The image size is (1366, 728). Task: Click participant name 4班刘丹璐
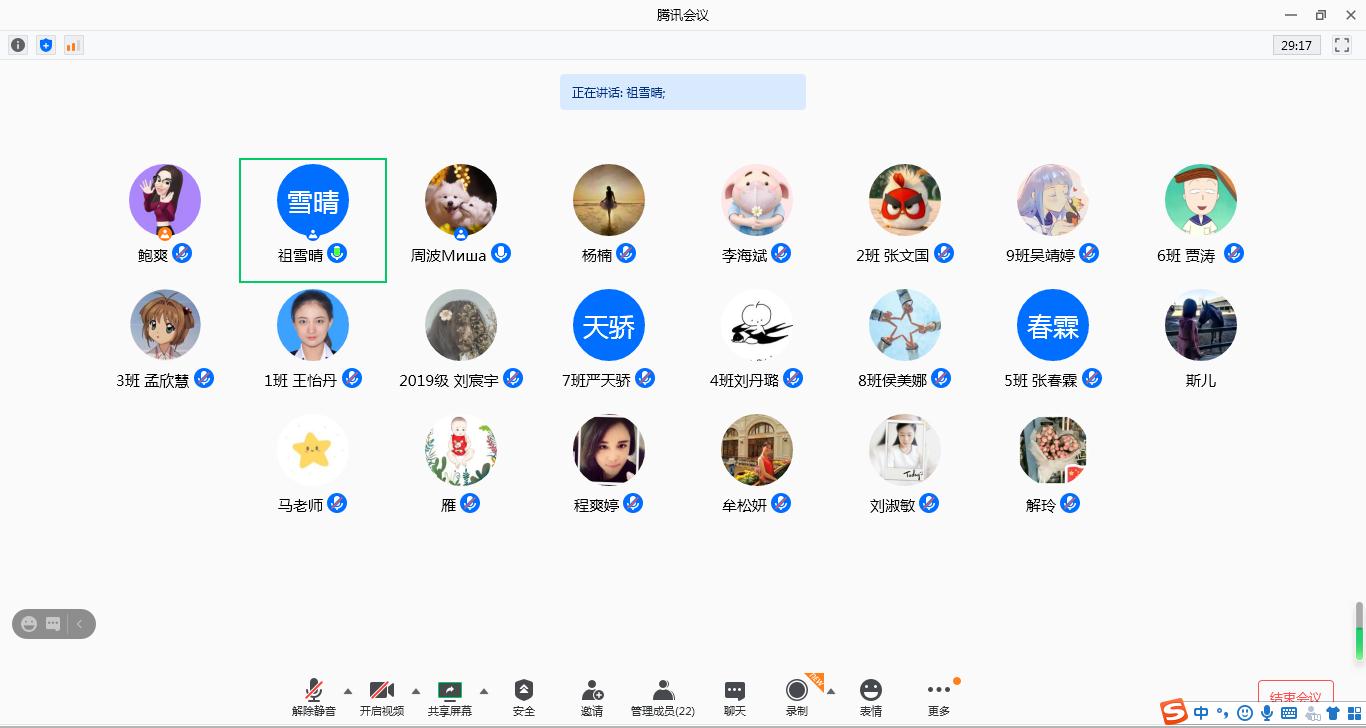coord(743,381)
